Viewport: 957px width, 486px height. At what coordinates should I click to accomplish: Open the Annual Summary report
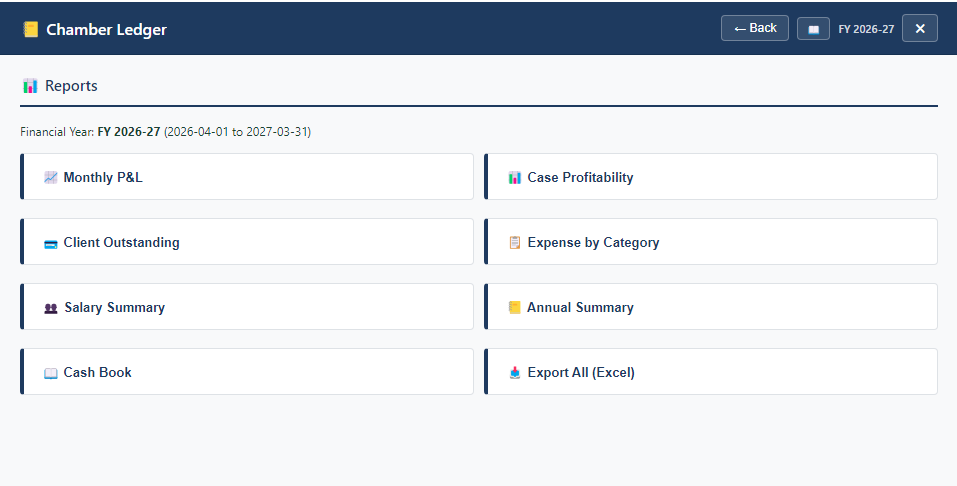[710, 306]
